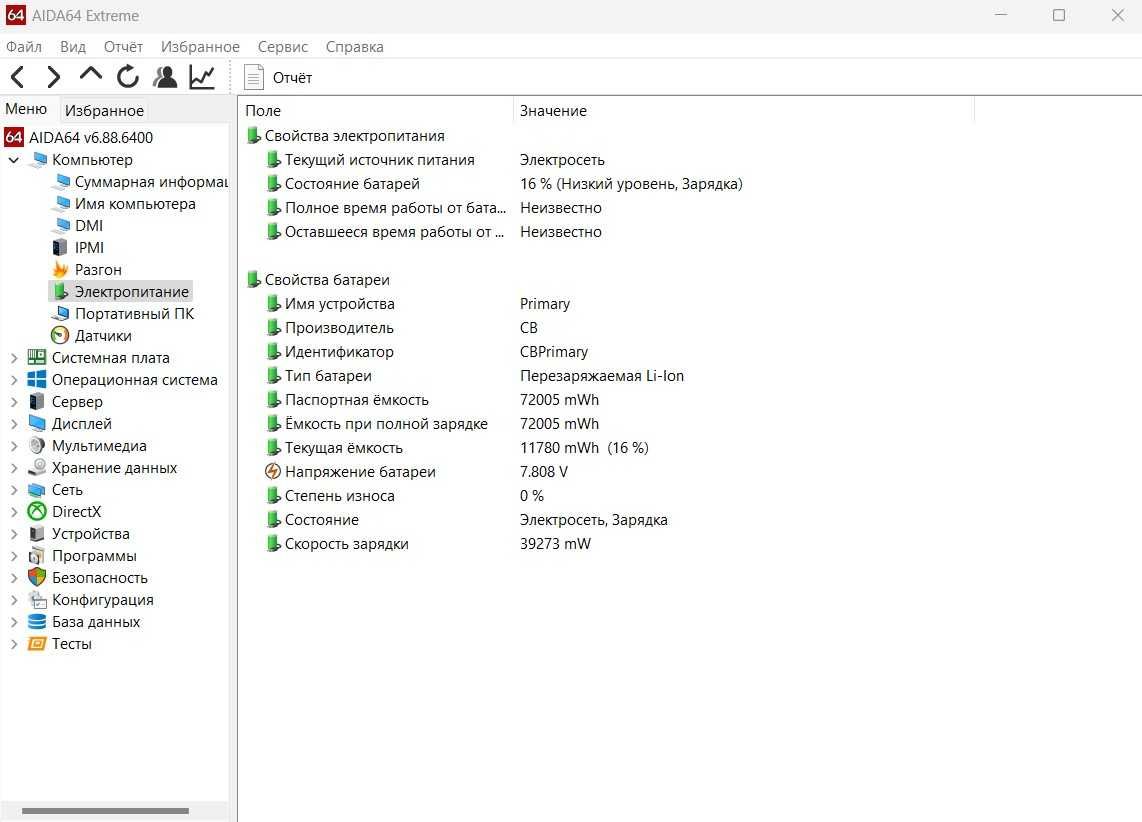Open the Файл menu
1142x822 pixels.
pos(24,47)
